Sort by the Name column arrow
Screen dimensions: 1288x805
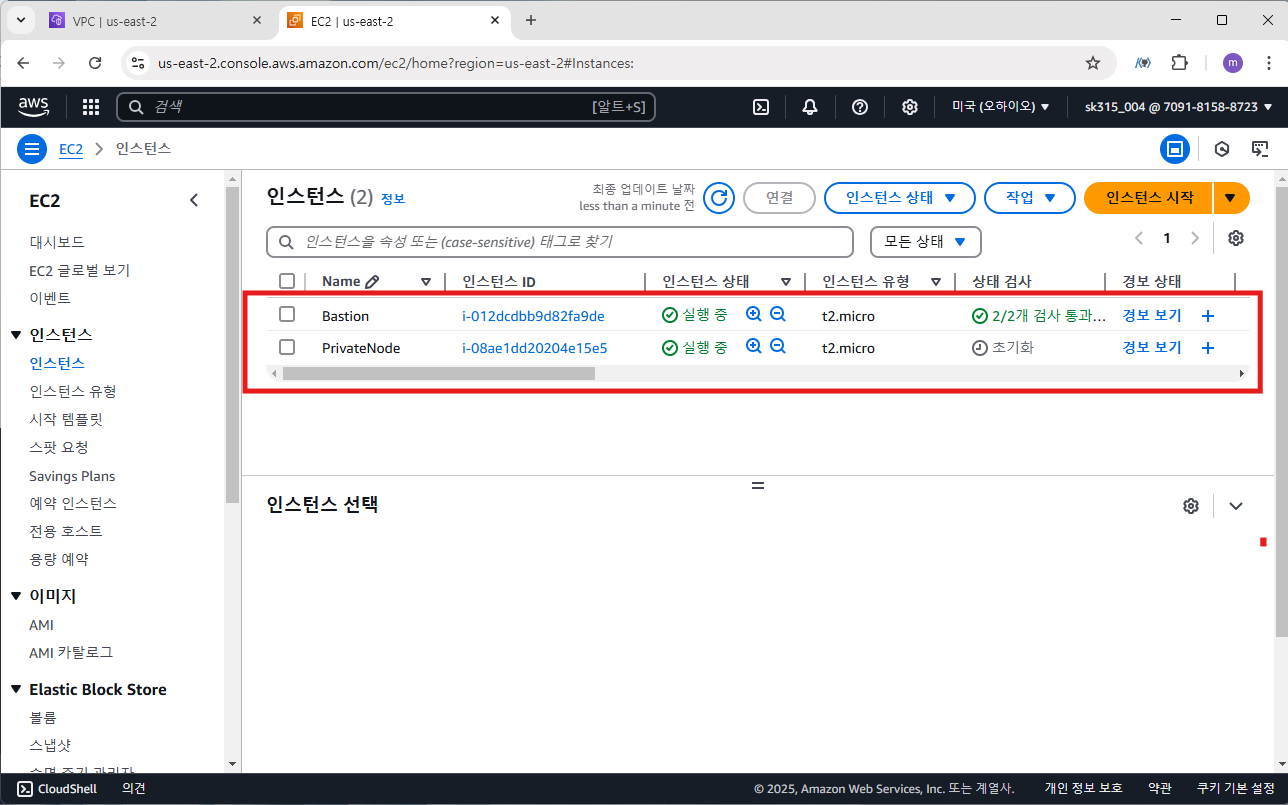pyautogui.click(x=426, y=282)
